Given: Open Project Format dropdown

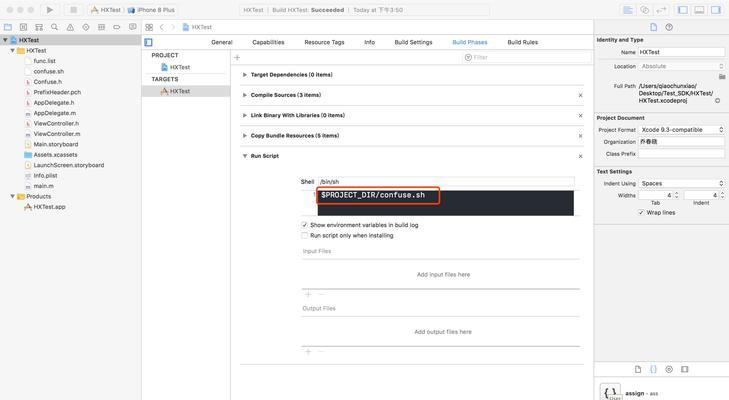Looking at the screenshot, I should point(682,130).
